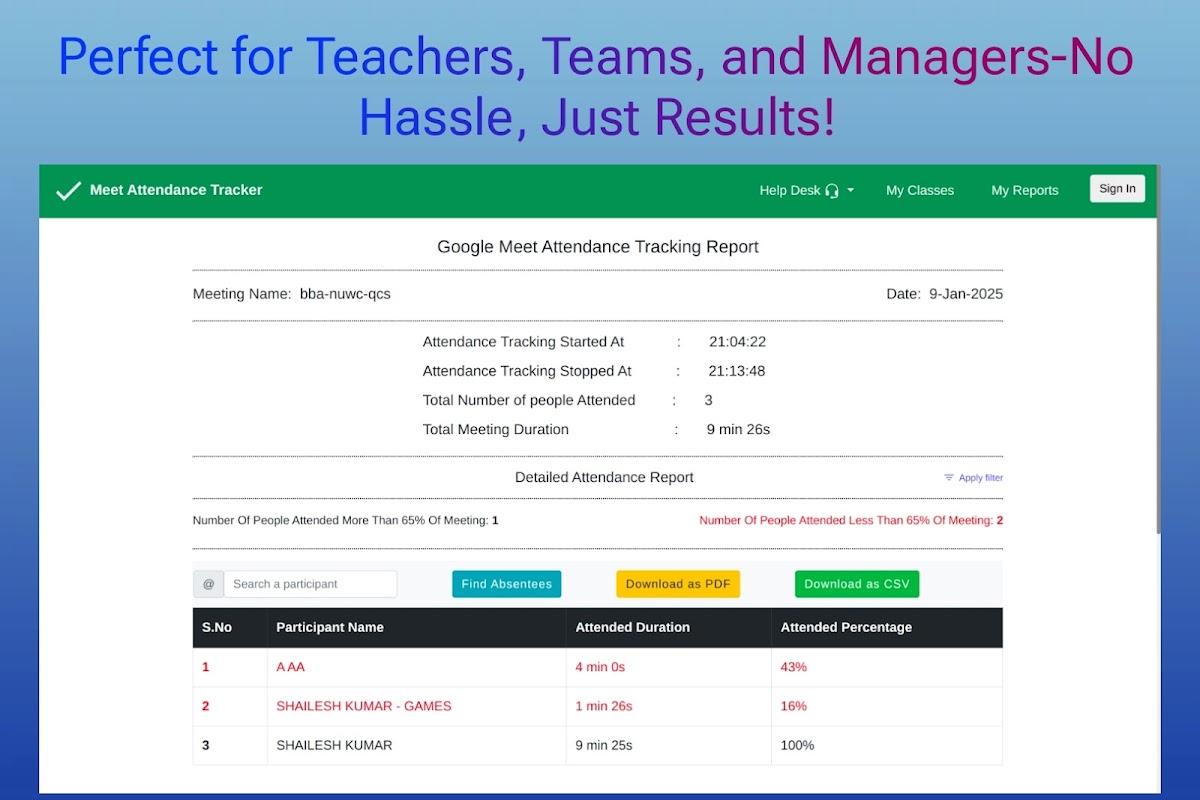This screenshot has height=800, width=1200.
Task: Click total meeting duration 9 min 26s
Action: click(738, 430)
